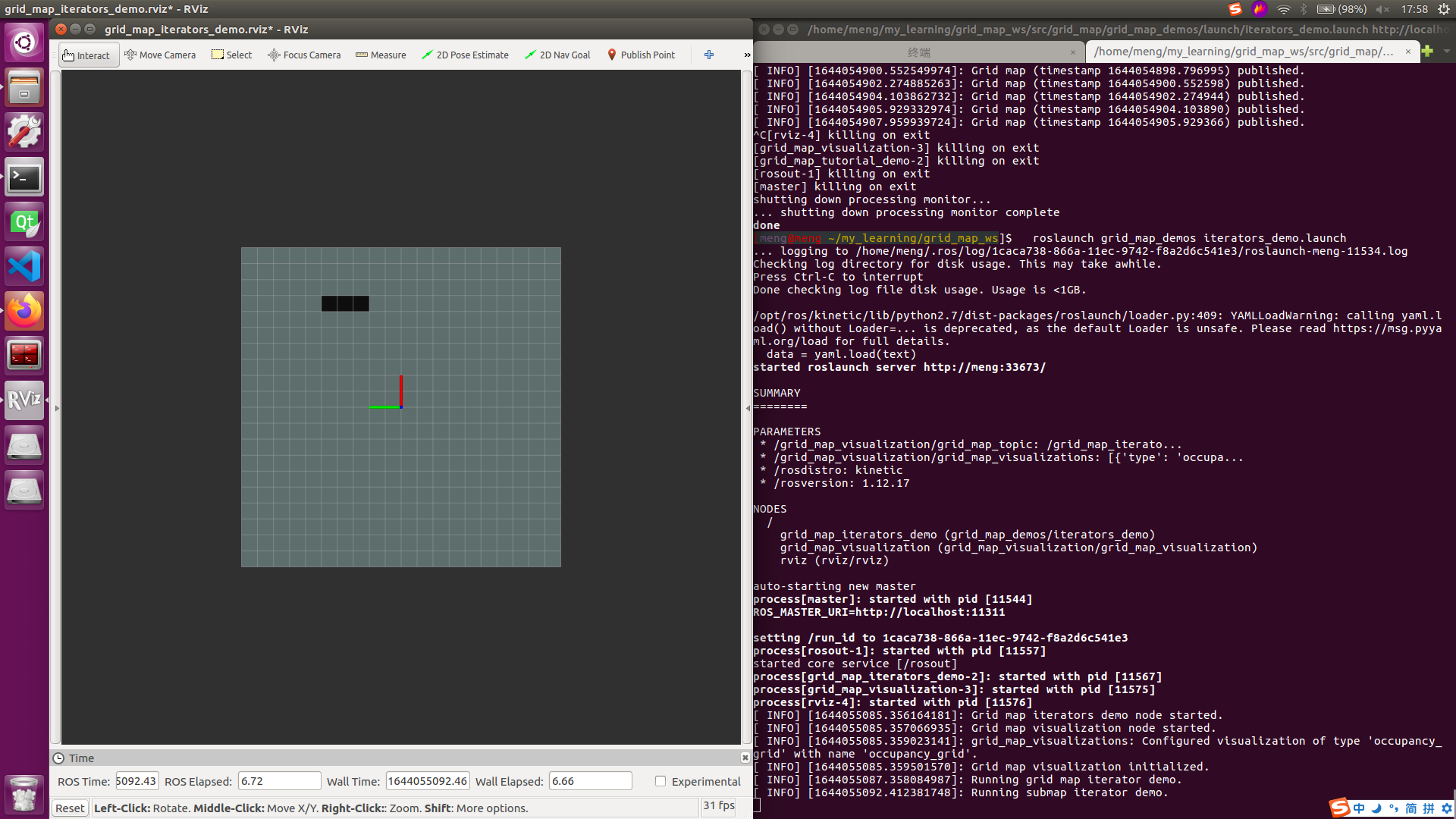Viewport: 1456px width, 819px height.
Task: Activate the Publish Point tool
Action: [x=641, y=55]
